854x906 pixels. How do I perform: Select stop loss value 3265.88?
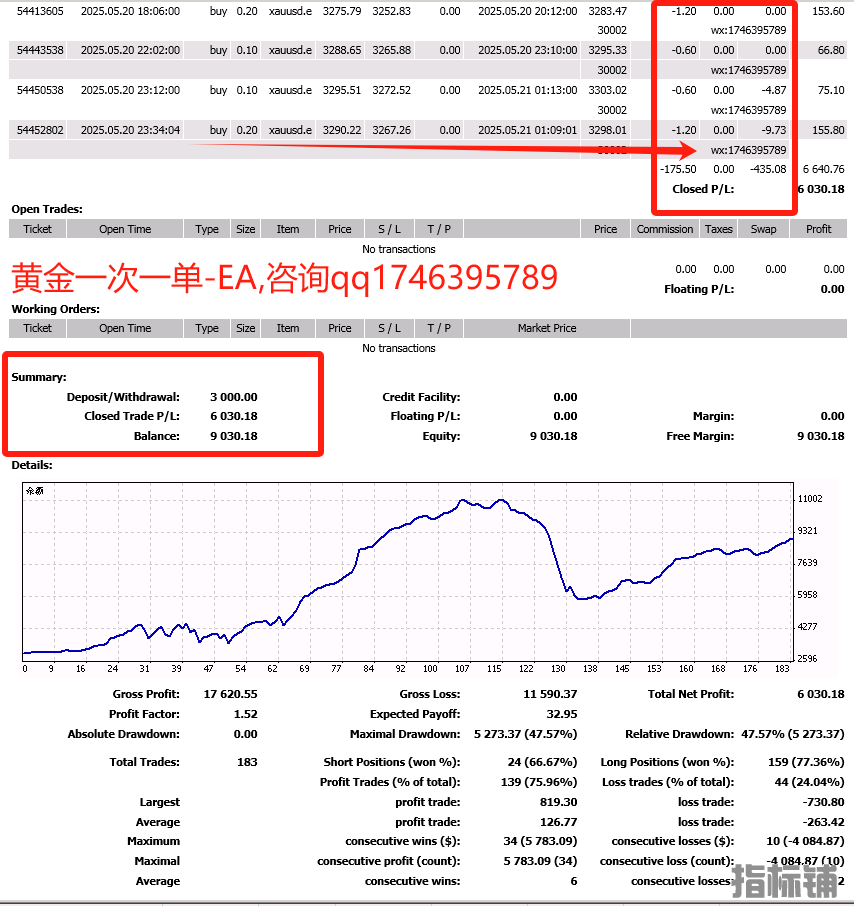392,50
